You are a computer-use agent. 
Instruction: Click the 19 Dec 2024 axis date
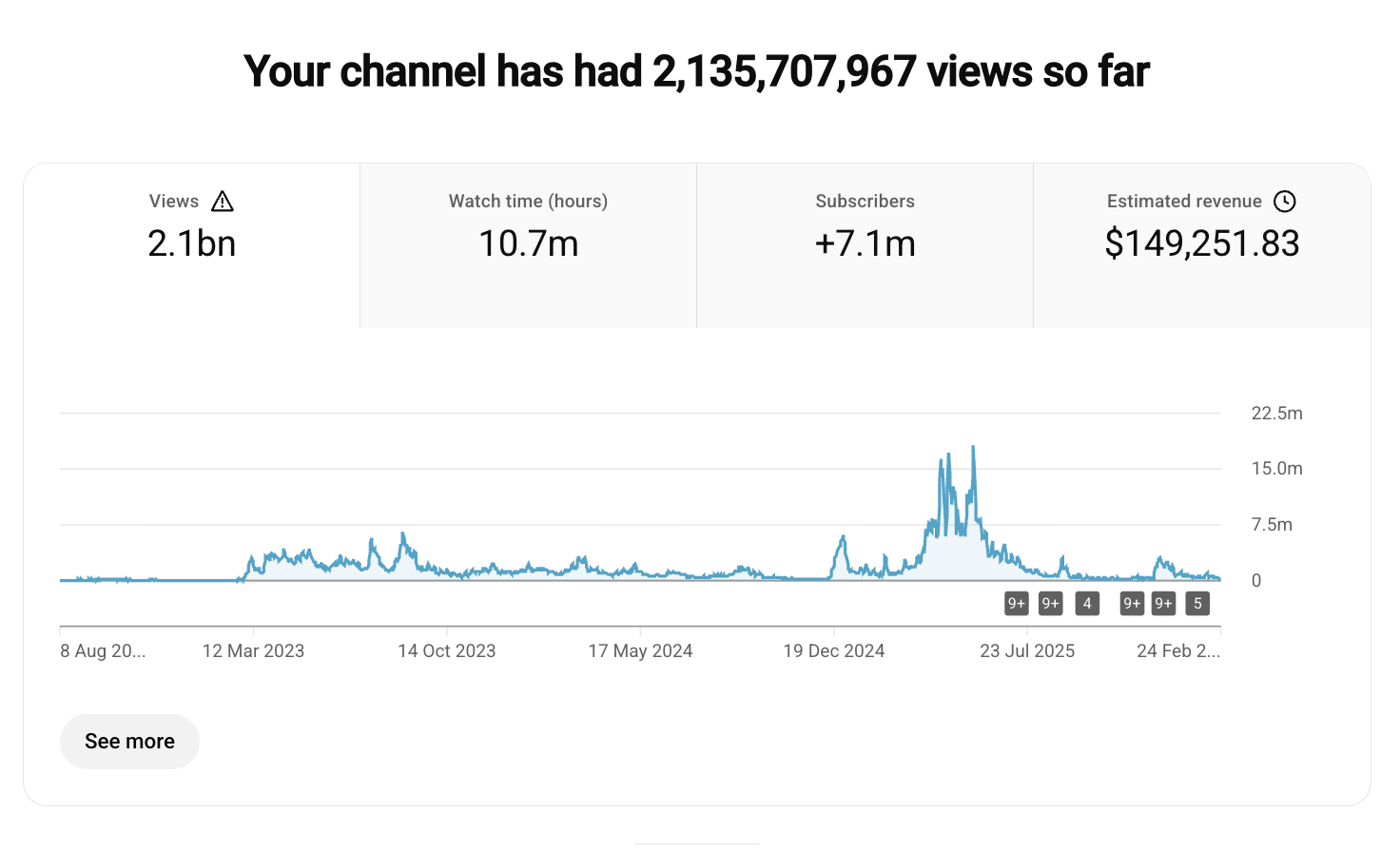click(834, 651)
